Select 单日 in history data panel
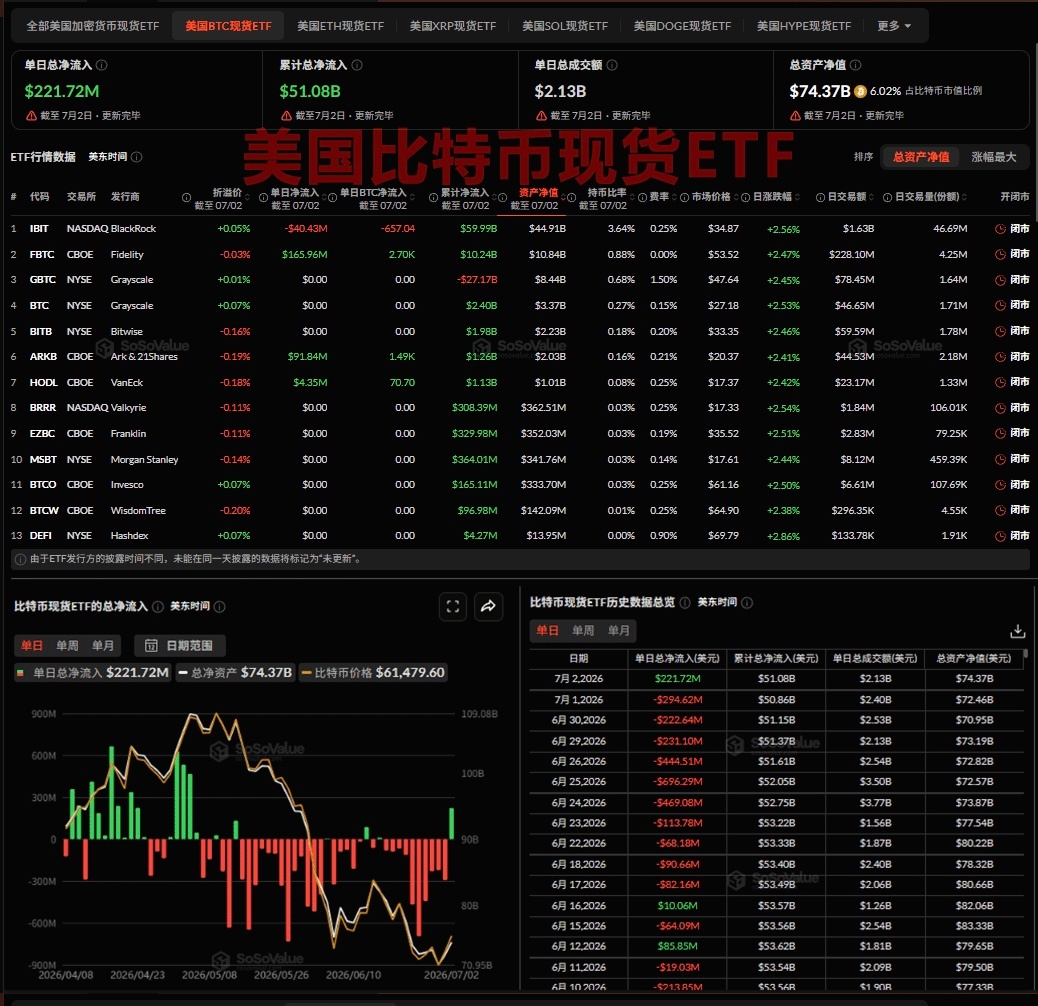This screenshot has width=1038, height=1006. point(547,630)
